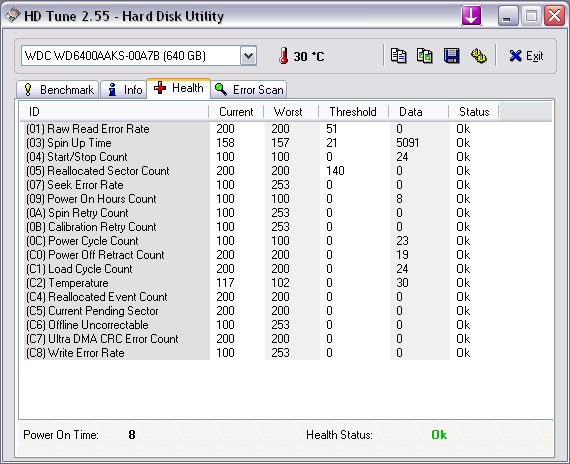
Task: Select the Health tab
Action: tap(178, 88)
